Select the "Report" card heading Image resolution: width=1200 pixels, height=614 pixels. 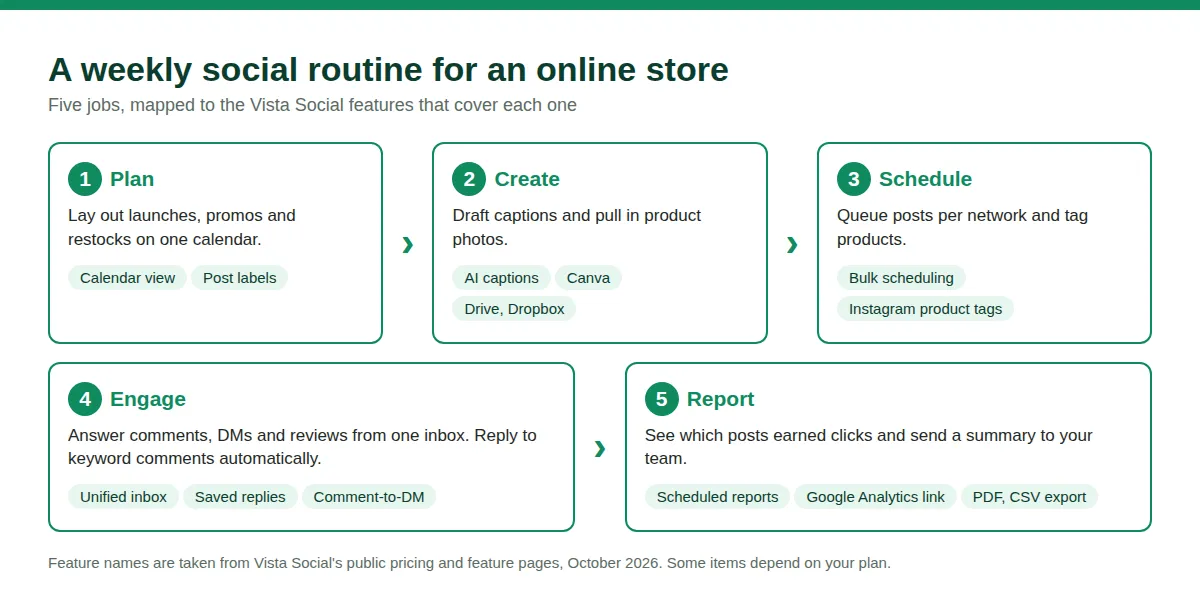(720, 399)
